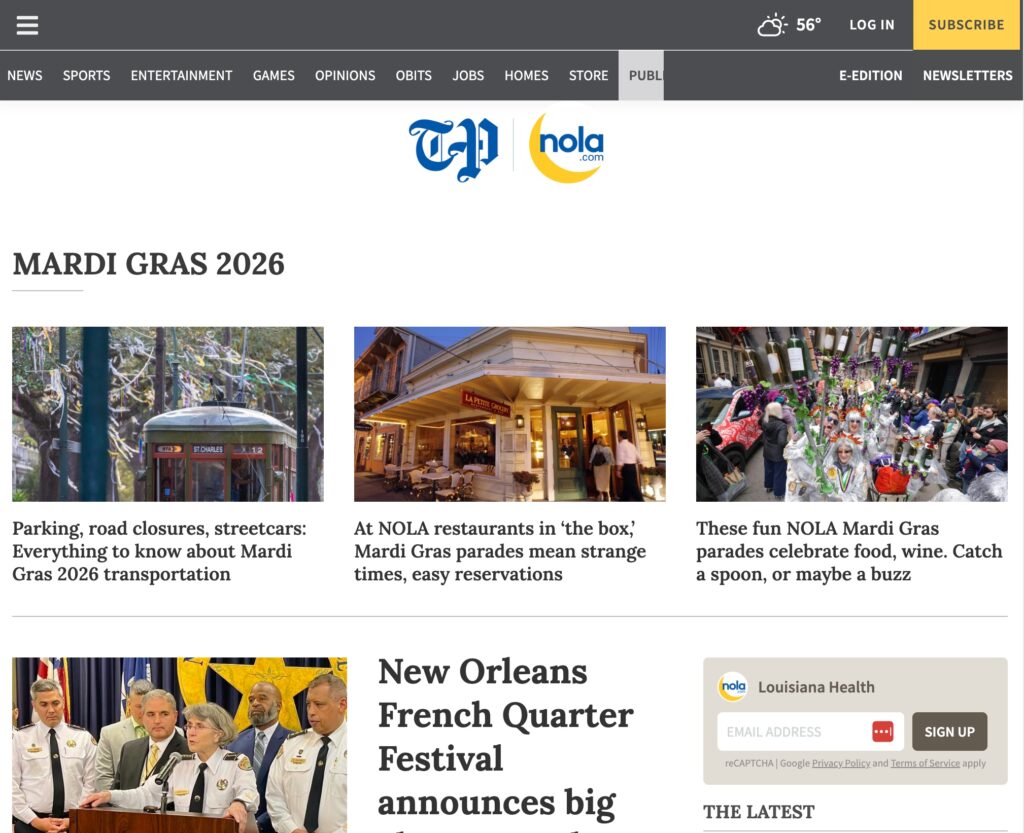Go to the Obits section

tap(413, 75)
